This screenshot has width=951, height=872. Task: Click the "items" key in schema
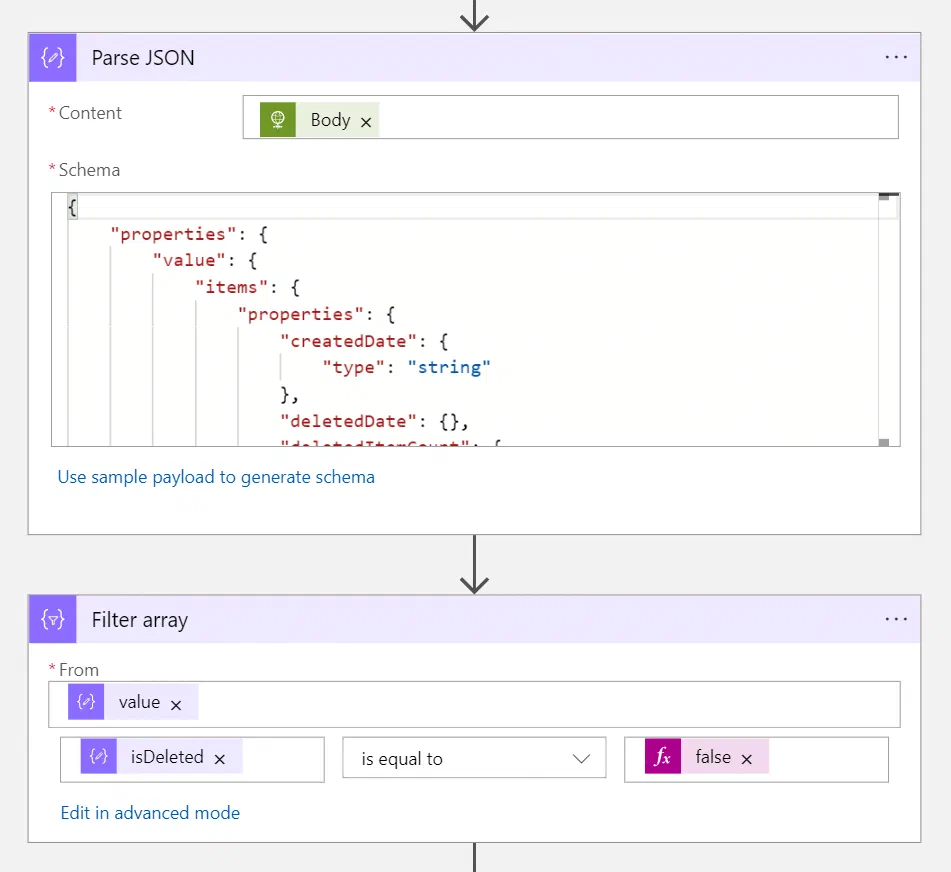232,287
